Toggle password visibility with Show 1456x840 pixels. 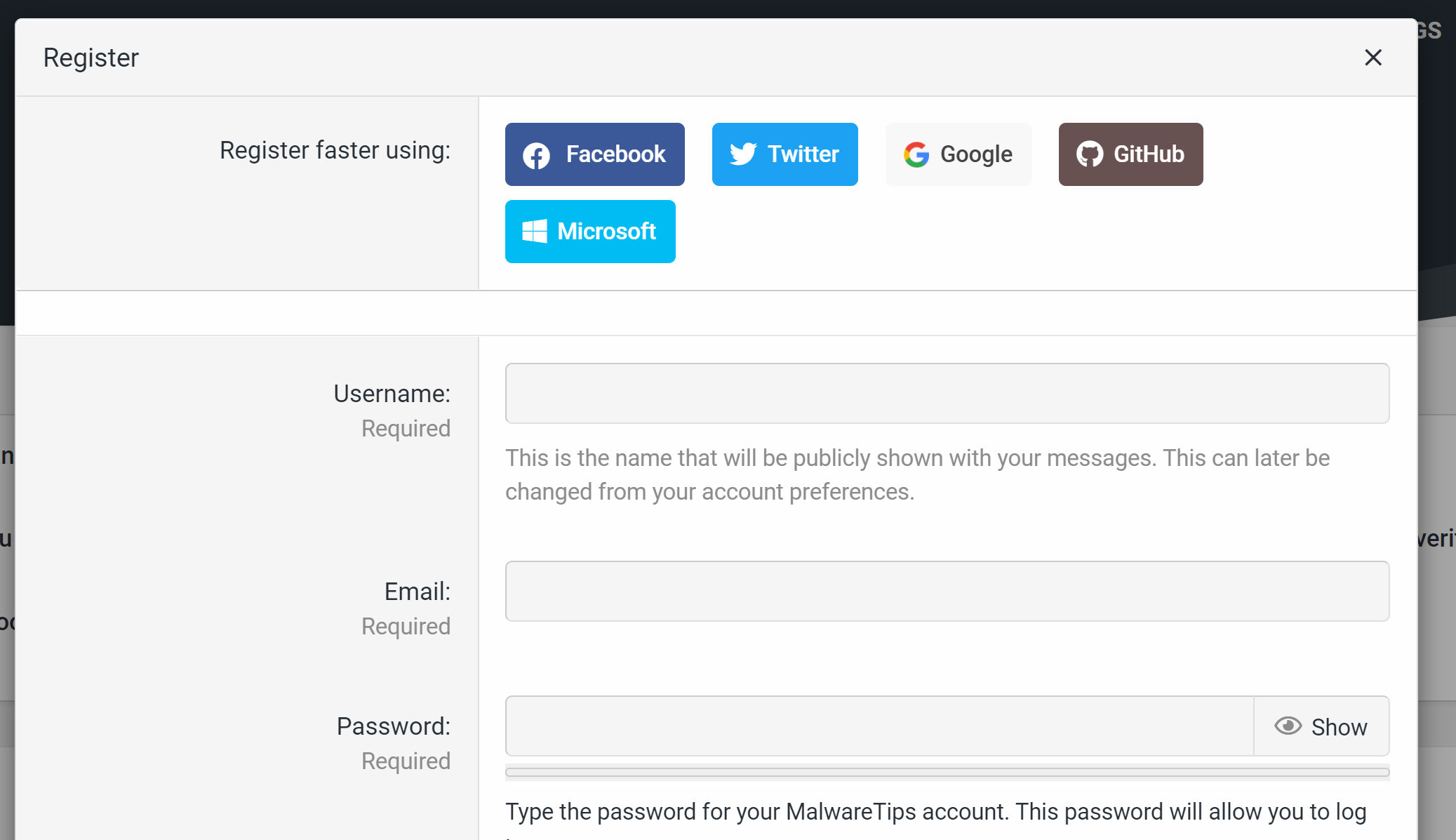[1321, 726]
